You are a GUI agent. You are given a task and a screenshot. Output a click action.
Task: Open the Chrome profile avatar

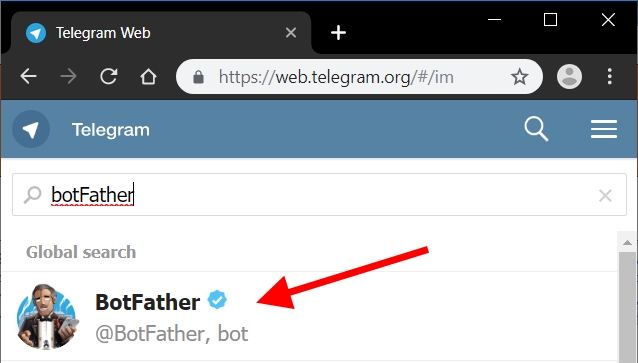coord(569,76)
